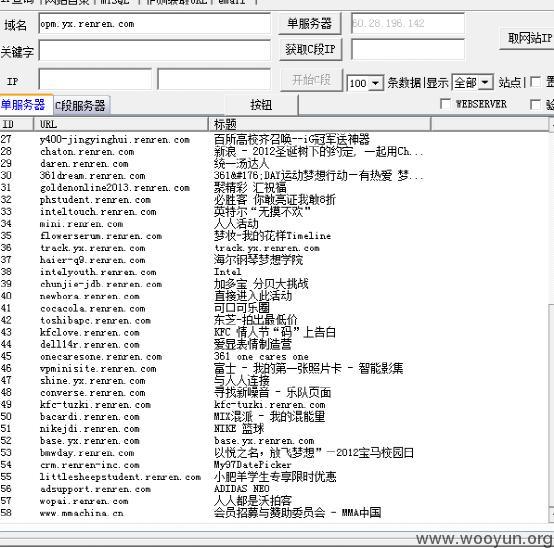Viewport: 554px width, 548px height.
Task: Switch to the 单服务器 tab
Action: pyautogui.click(x=25, y=105)
